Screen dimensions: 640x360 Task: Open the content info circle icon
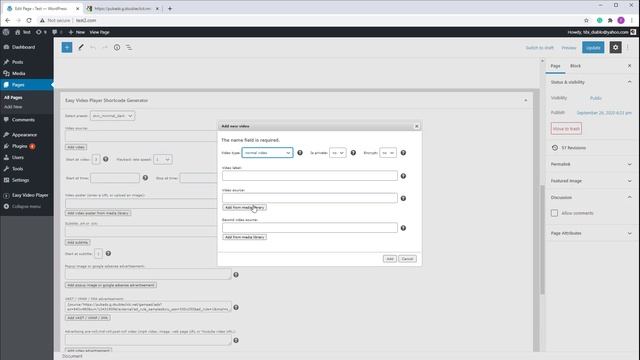(117, 47)
